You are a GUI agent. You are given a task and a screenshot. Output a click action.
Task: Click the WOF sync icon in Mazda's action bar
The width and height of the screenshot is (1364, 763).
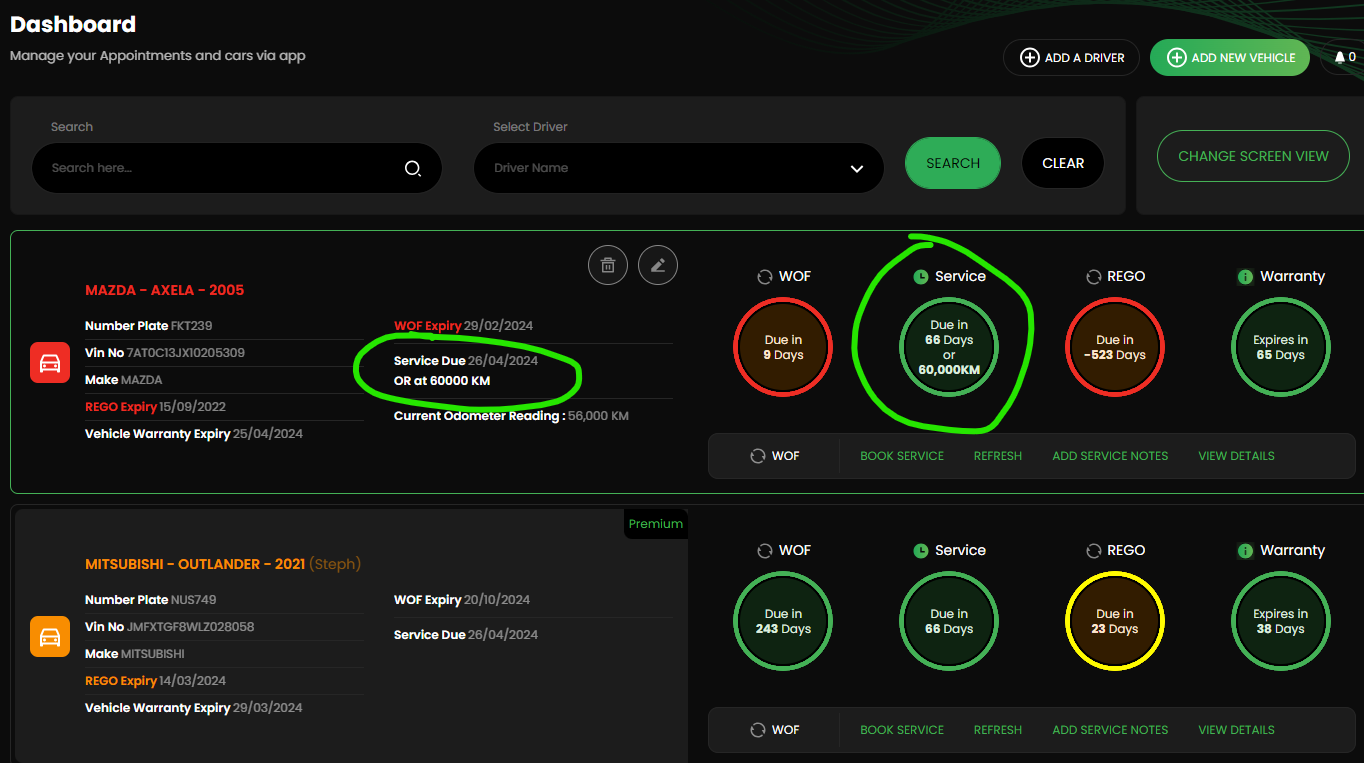pyautogui.click(x=758, y=456)
